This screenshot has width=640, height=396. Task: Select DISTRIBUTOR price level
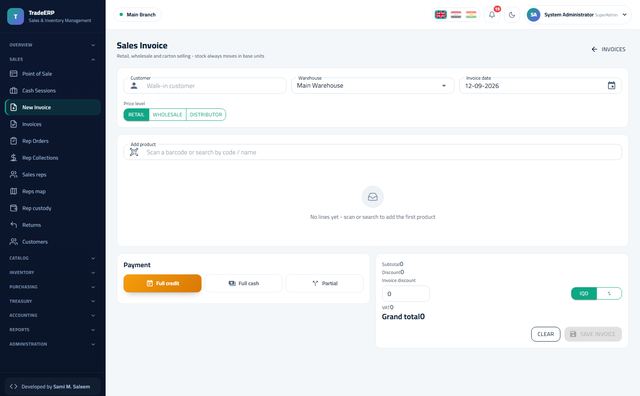[x=206, y=115]
